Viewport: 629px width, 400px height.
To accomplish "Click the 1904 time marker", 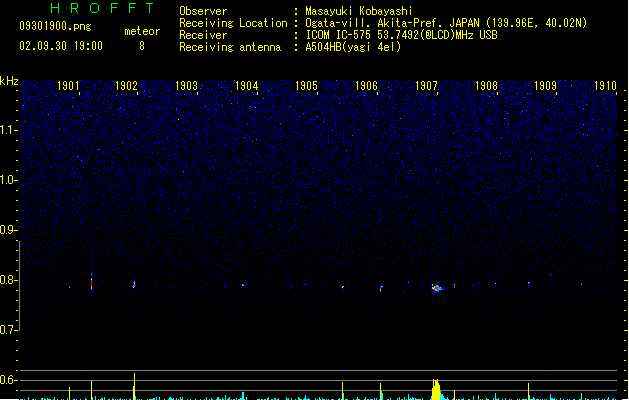I will click(246, 86).
